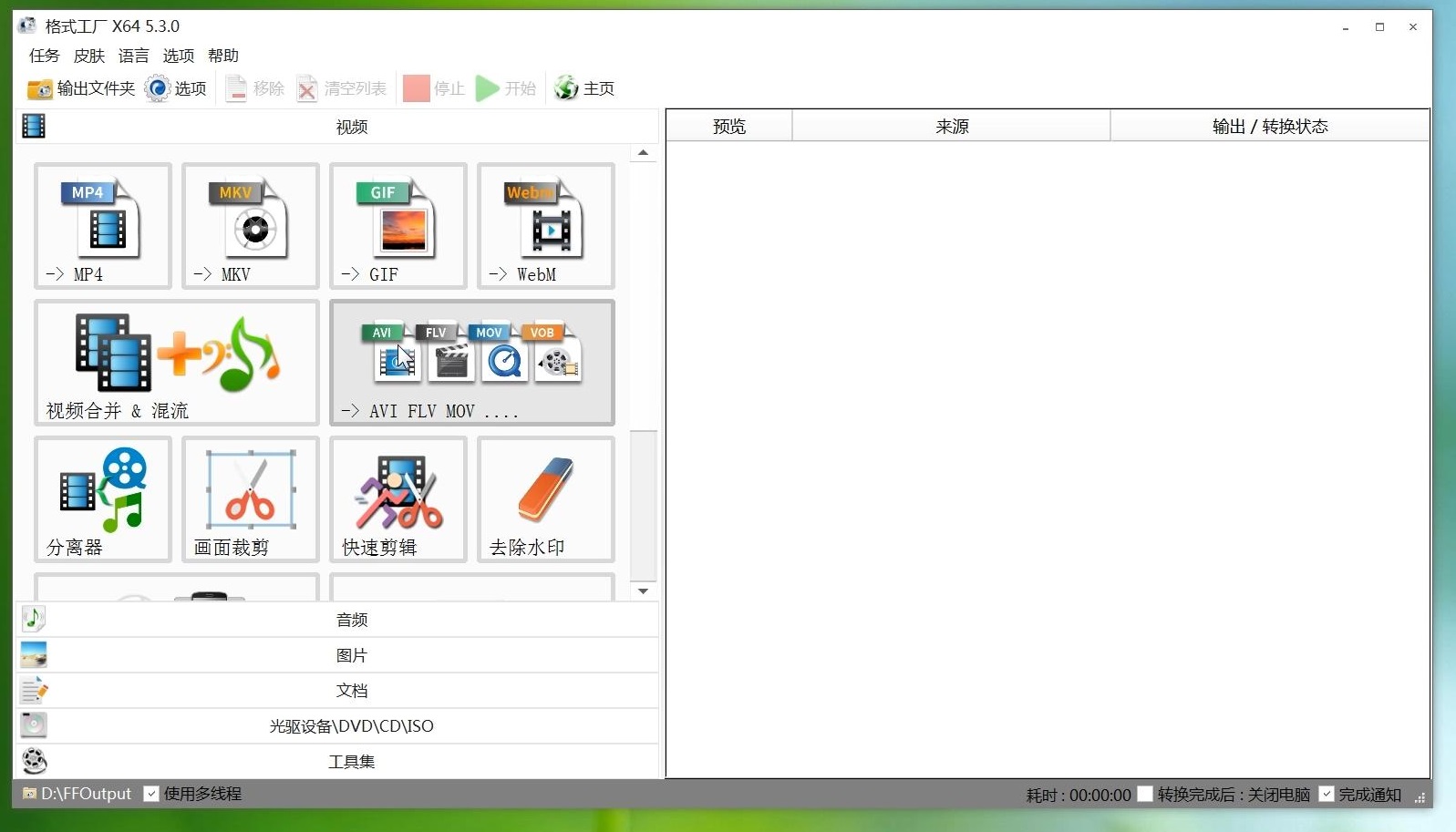Click the 选项 gear toolbar button
This screenshot has height=832, width=1456.
tap(176, 88)
